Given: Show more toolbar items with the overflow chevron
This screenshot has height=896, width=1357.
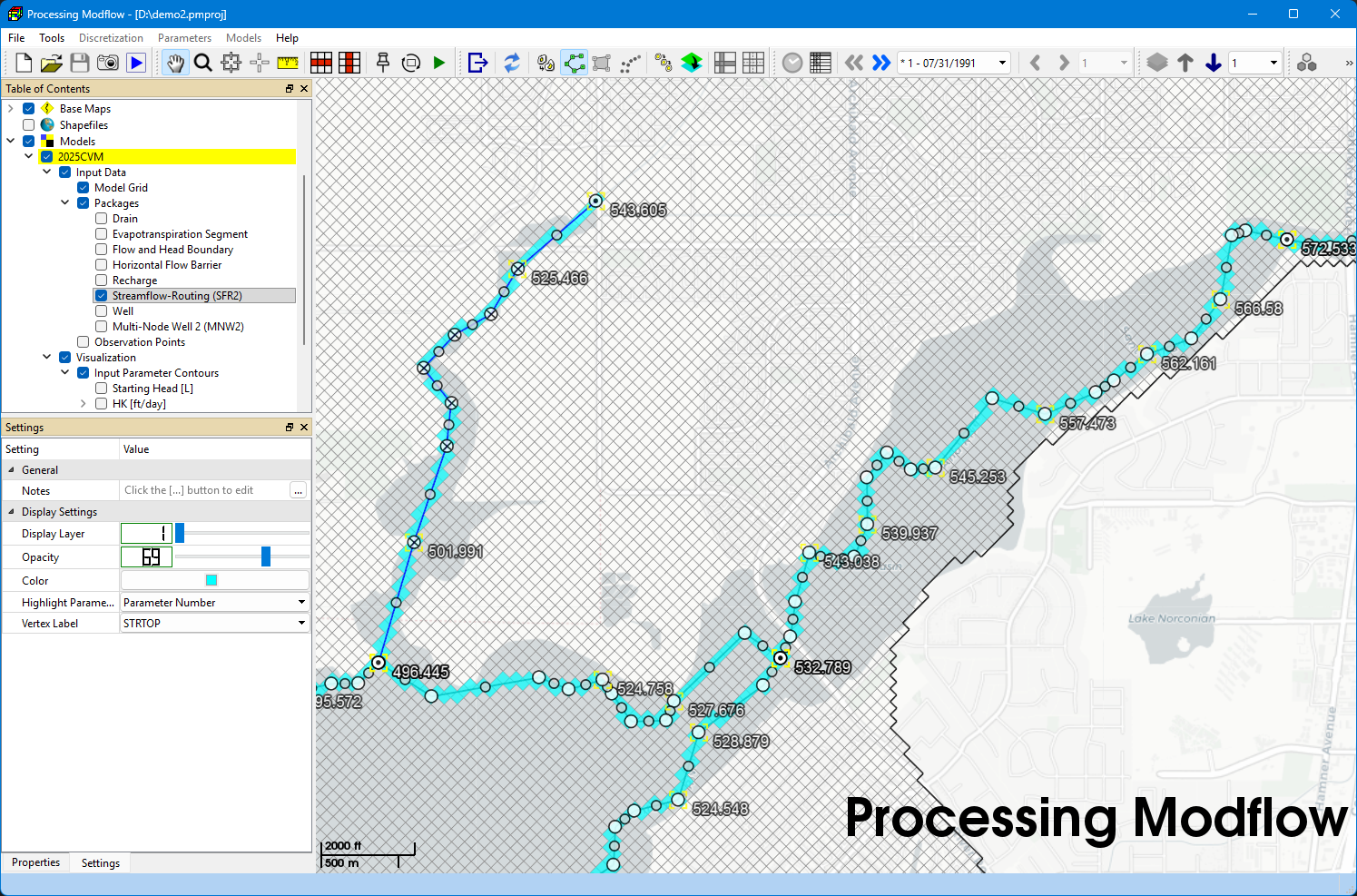Looking at the screenshot, I should click(x=1348, y=63).
